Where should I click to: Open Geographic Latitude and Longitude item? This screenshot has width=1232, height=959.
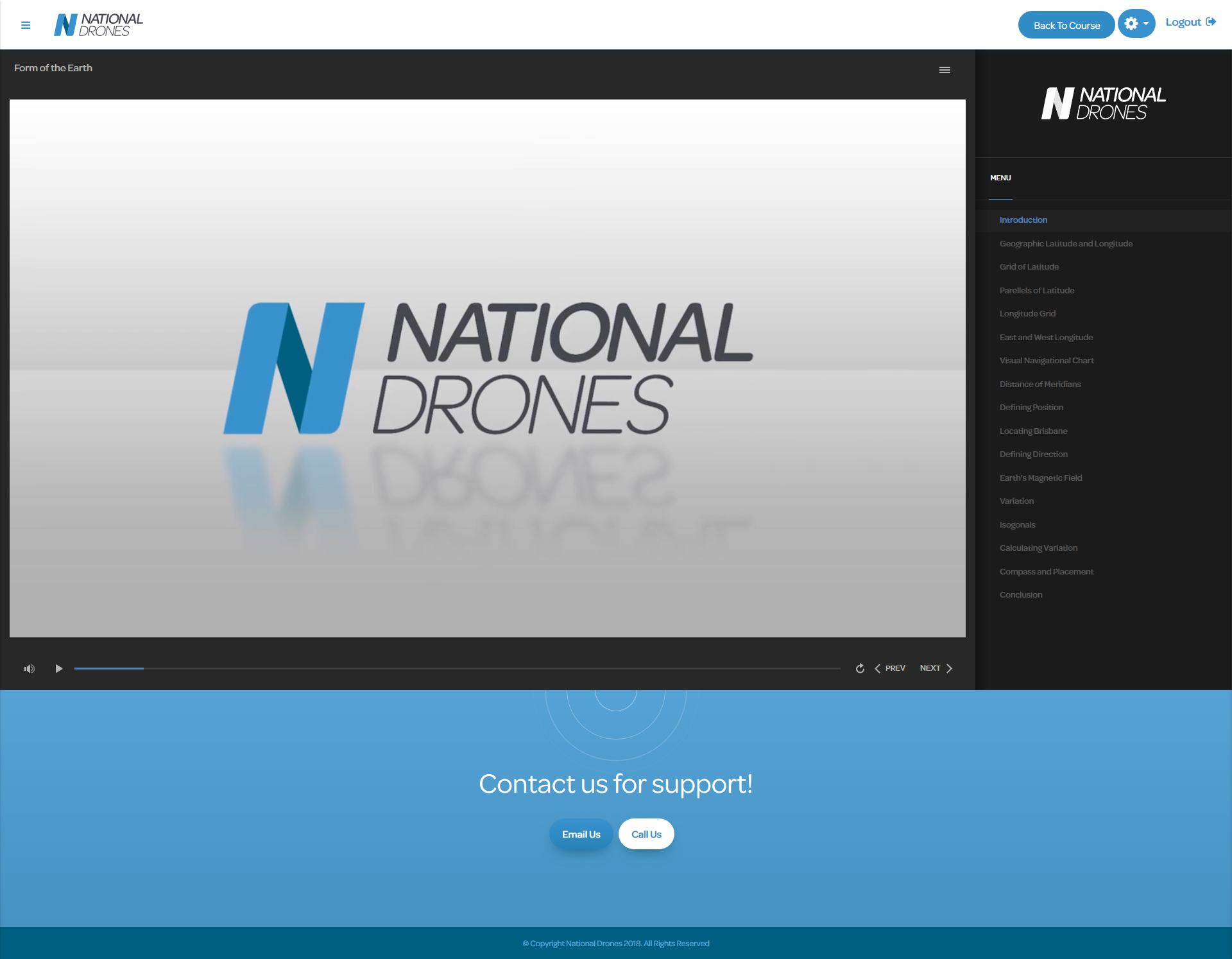pos(1104,244)
